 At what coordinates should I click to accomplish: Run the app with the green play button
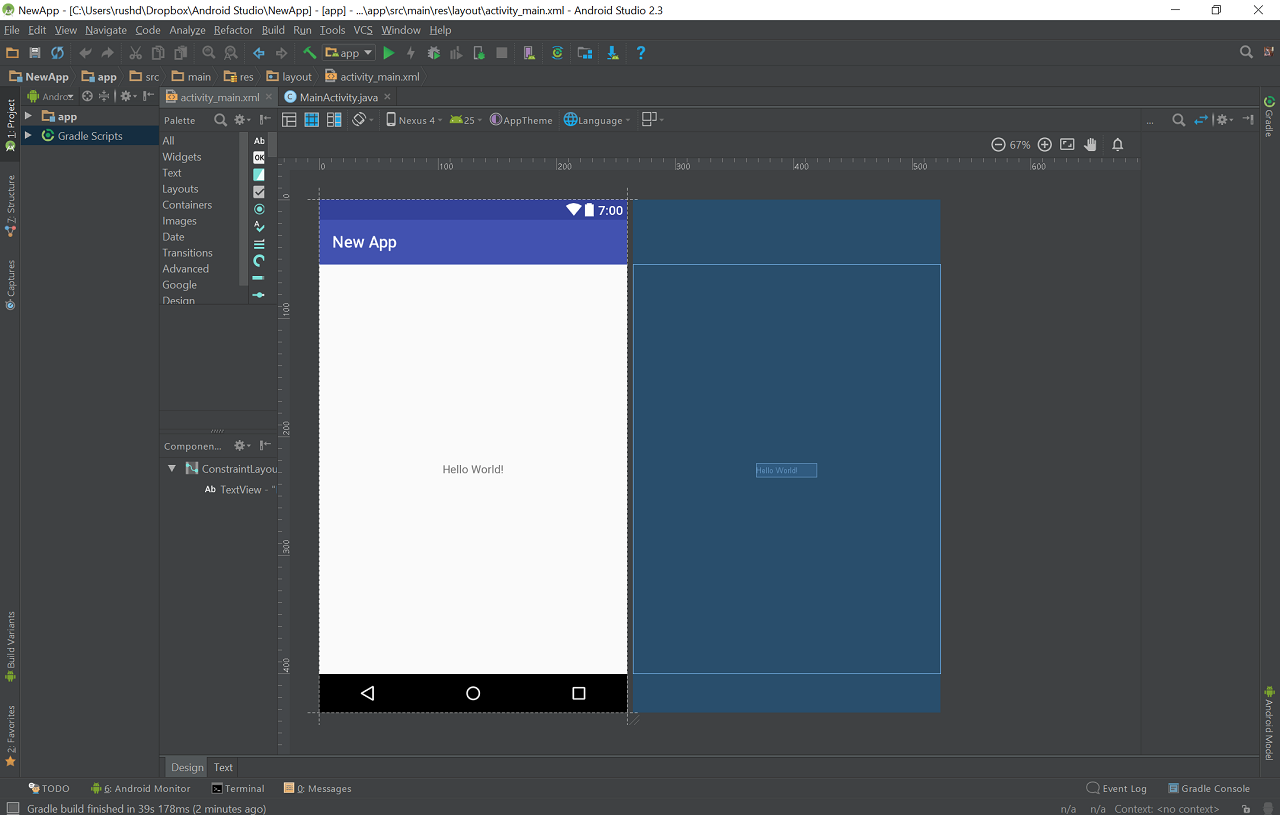coord(389,53)
